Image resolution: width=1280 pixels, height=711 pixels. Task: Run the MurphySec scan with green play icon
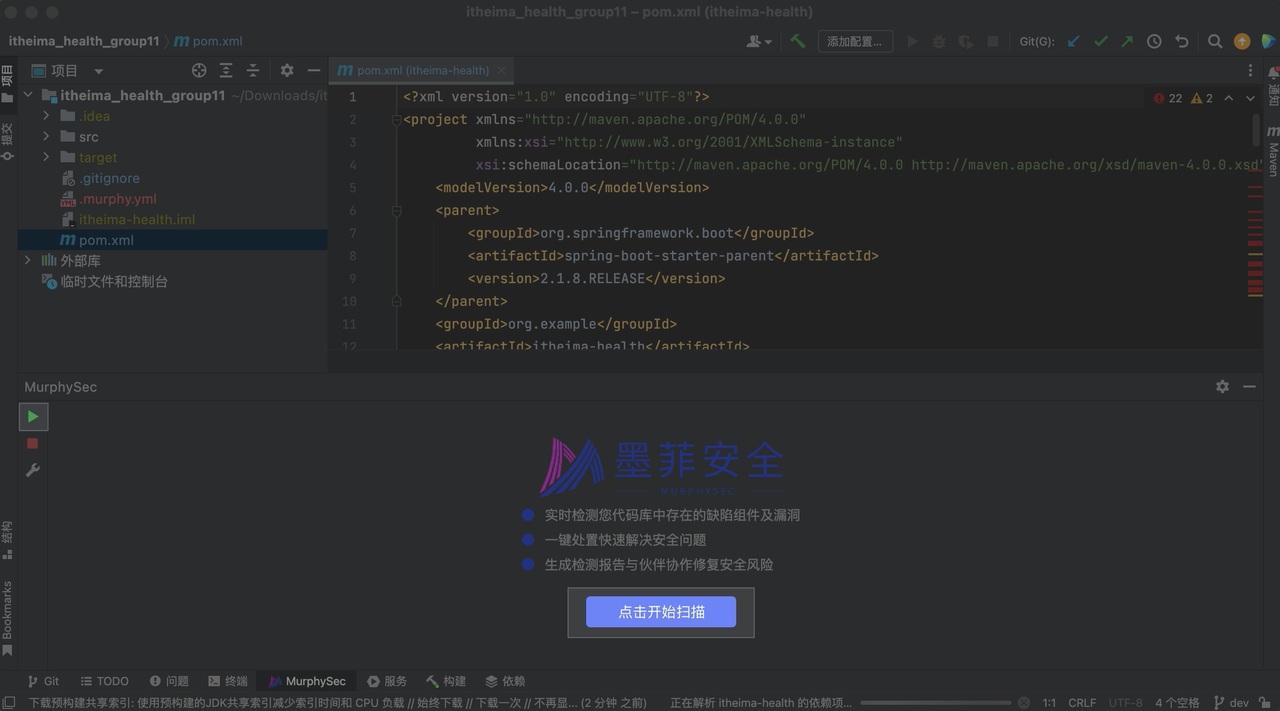pos(33,416)
